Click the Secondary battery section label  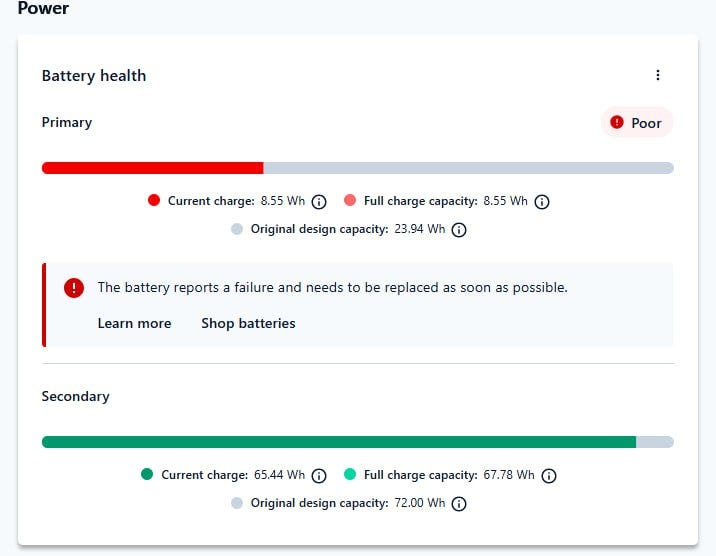(x=75, y=396)
